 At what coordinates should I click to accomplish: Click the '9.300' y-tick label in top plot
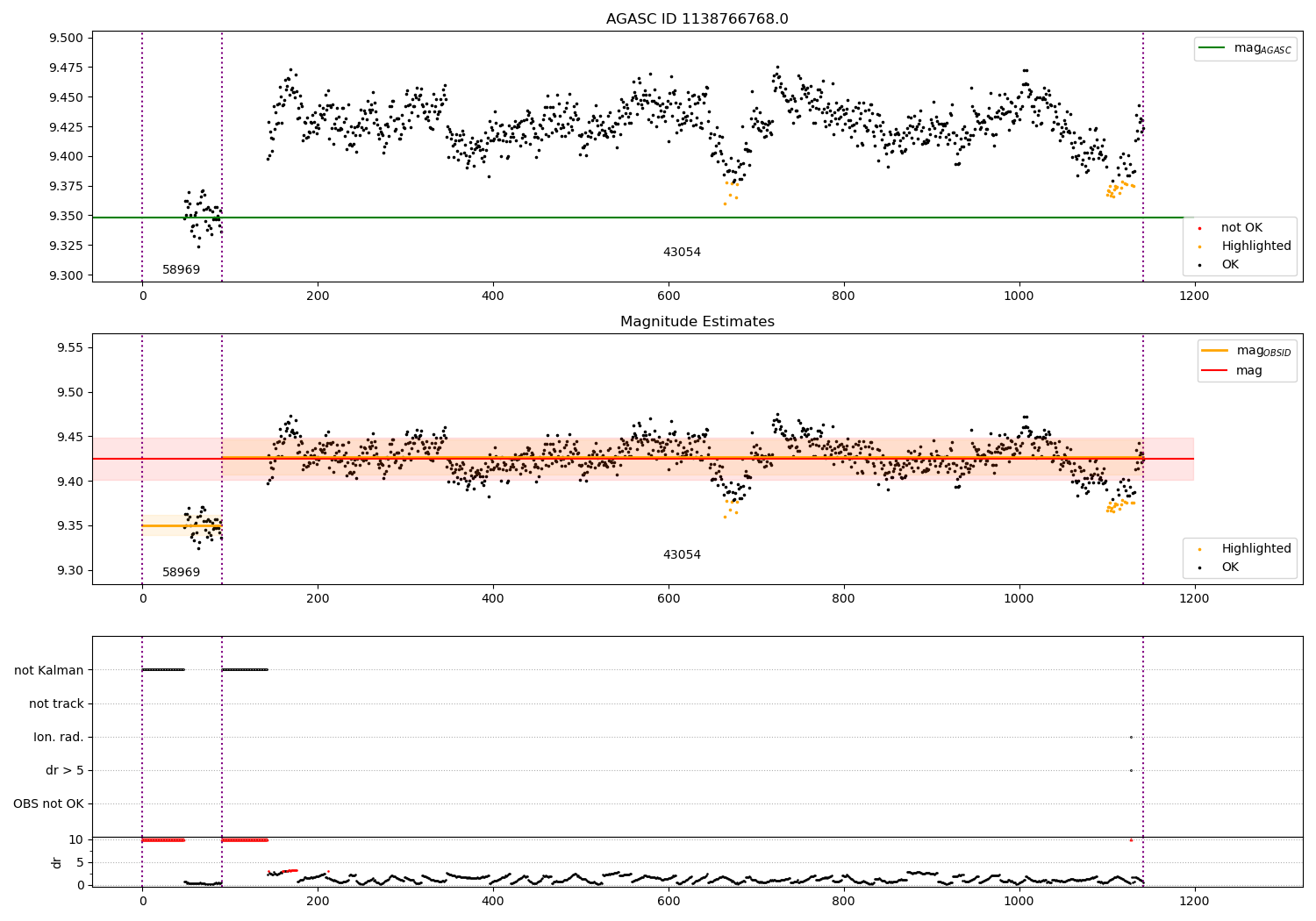pos(66,276)
